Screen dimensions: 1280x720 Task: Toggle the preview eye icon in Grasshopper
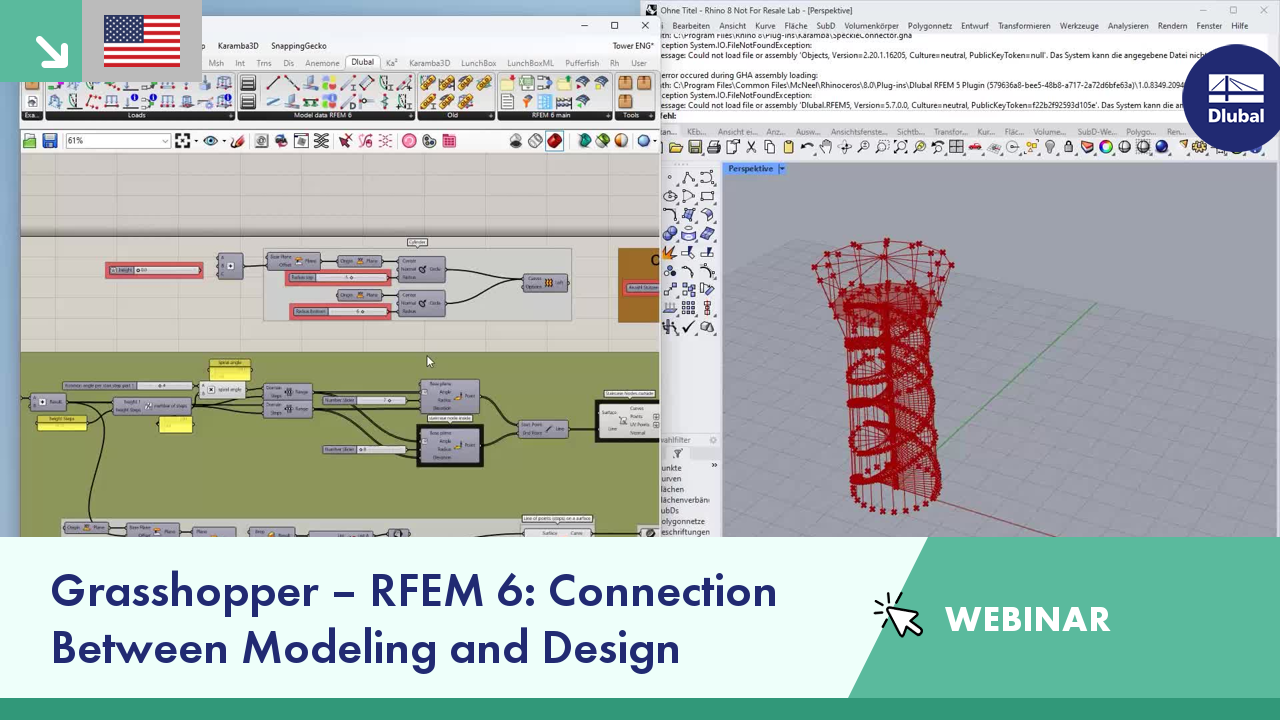(209, 141)
